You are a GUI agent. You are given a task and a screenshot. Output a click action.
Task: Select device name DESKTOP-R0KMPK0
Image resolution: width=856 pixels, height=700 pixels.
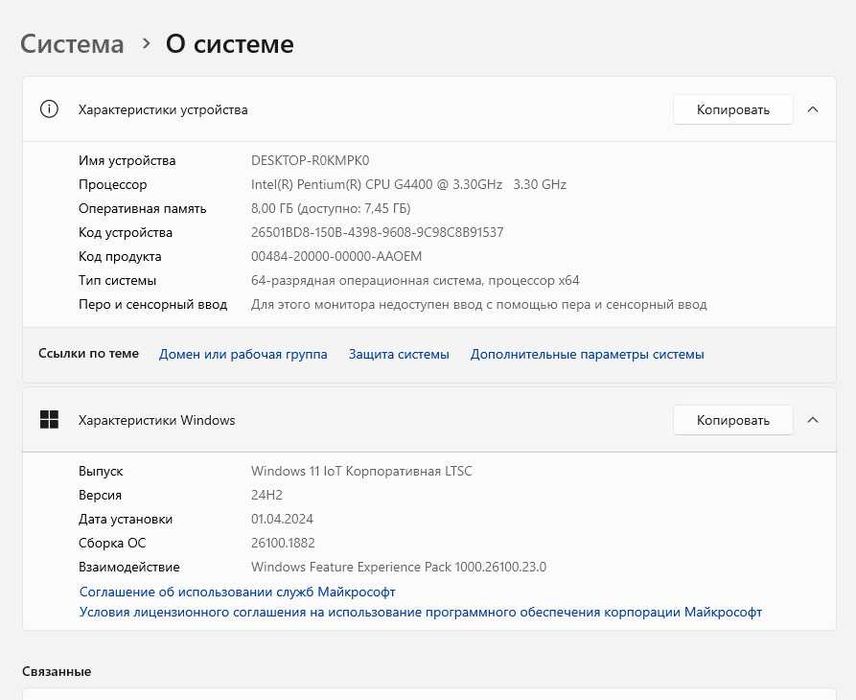[x=310, y=161]
